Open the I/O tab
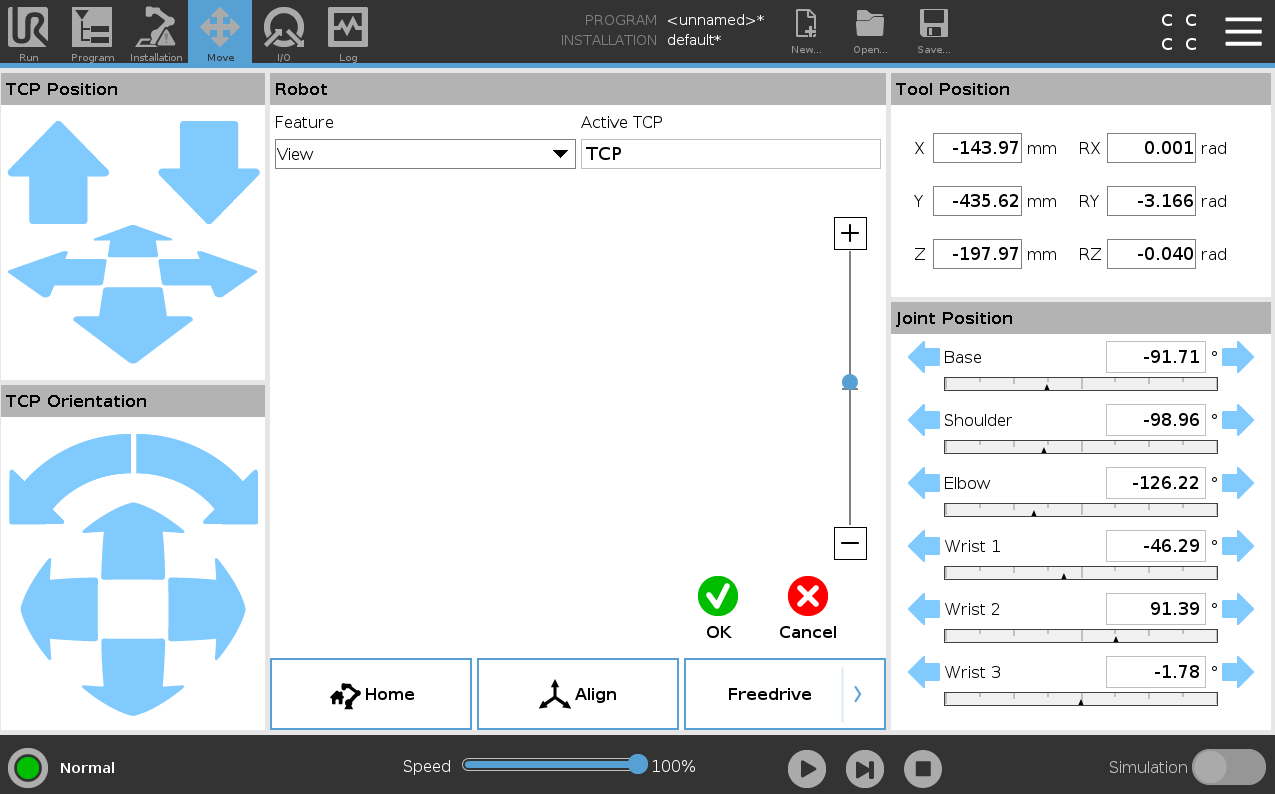1275x794 pixels. point(284,32)
